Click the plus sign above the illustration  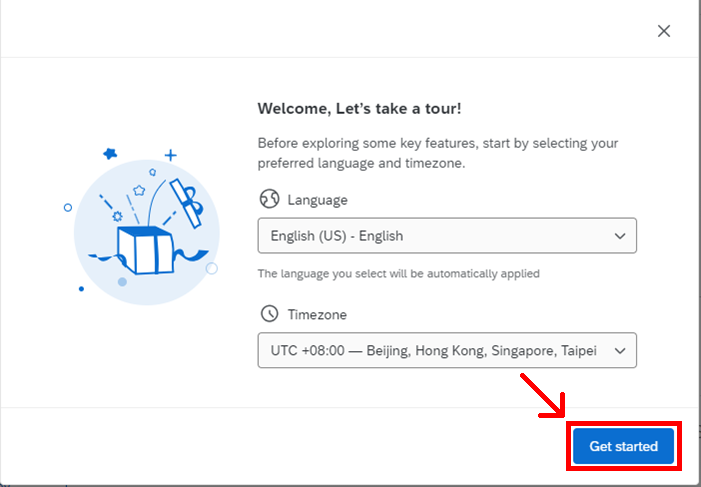click(x=171, y=155)
